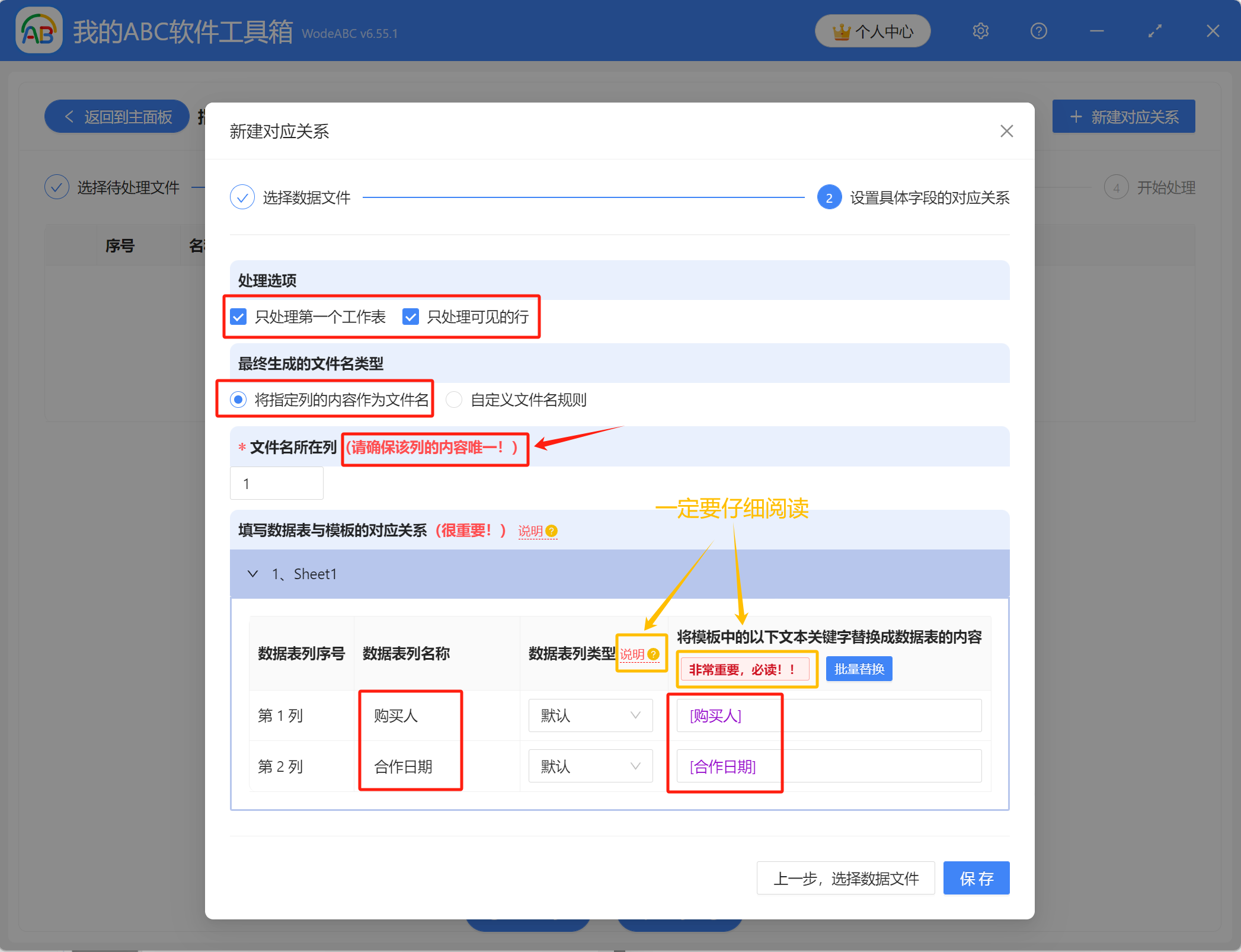Collapse the Sheet1 section
This screenshot has width=1241, height=952.
coord(252,573)
